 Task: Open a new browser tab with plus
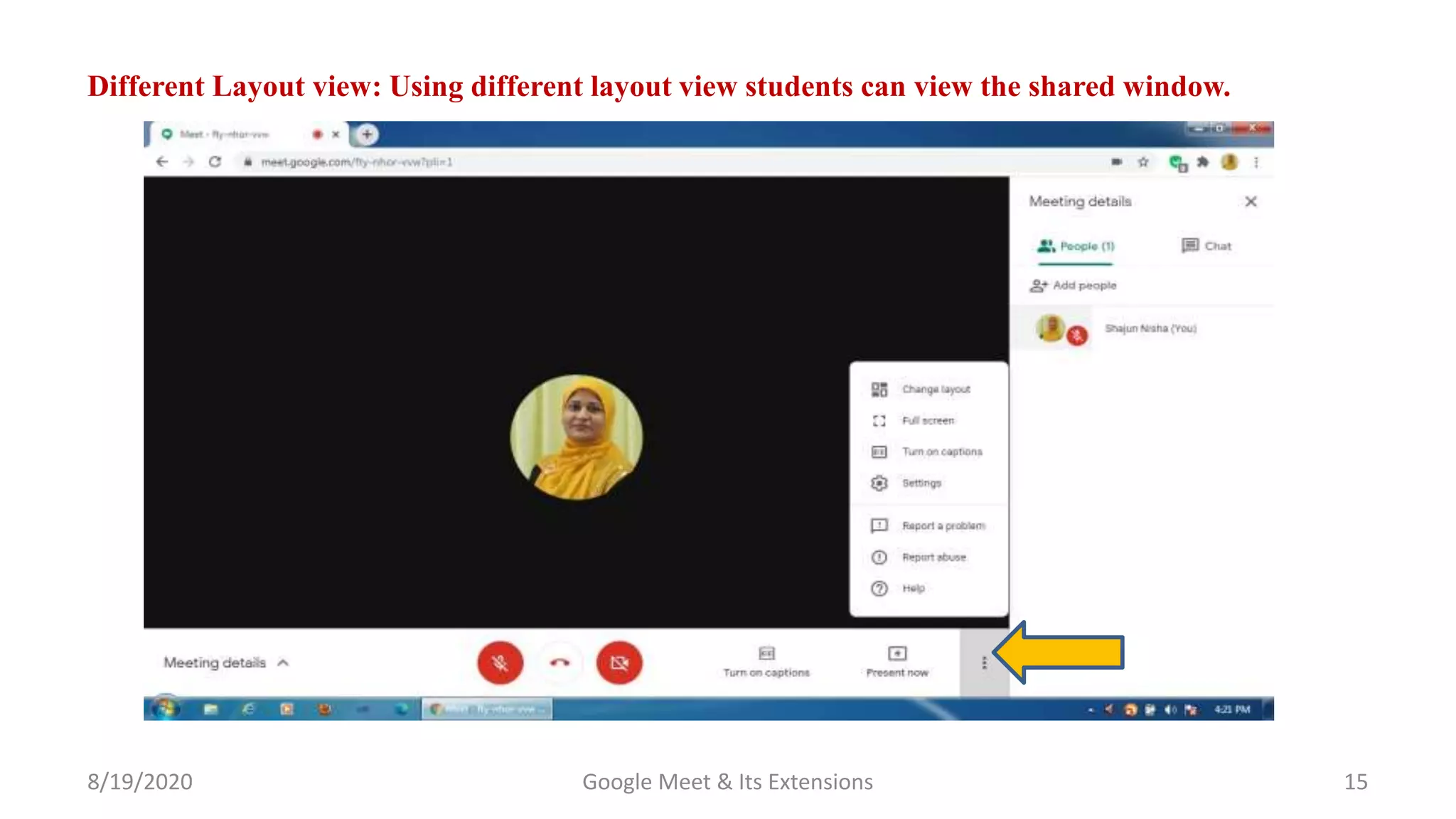[x=367, y=134]
